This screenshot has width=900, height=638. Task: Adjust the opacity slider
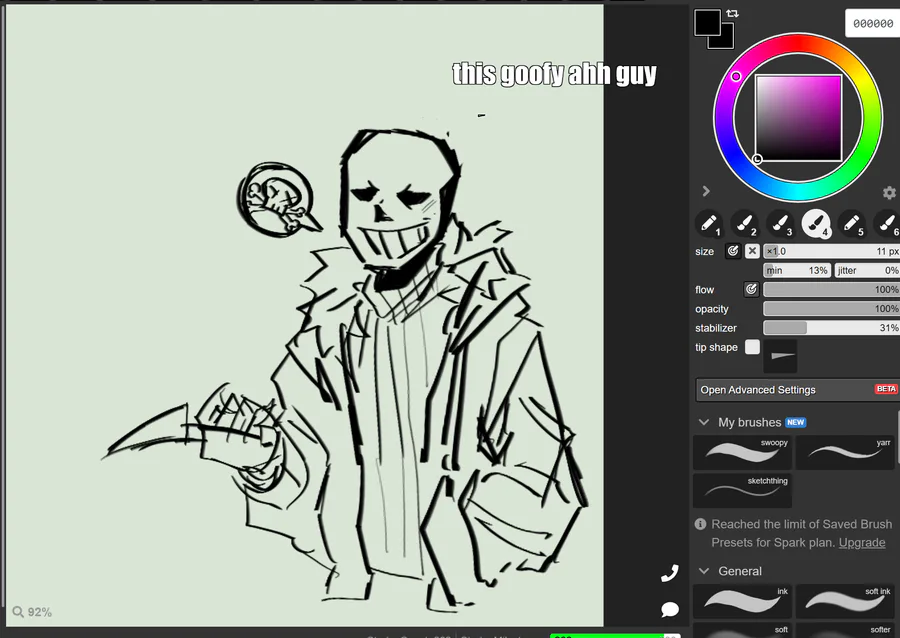click(831, 309)
